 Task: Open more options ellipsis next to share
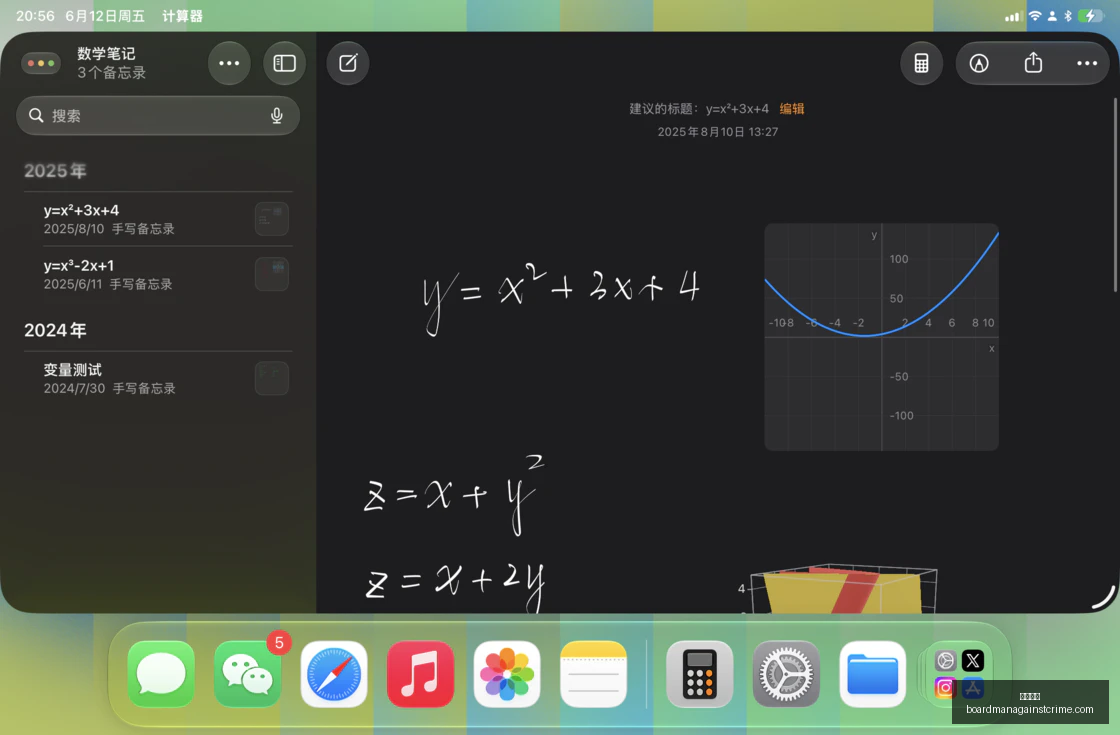(x=1086, y=63)
